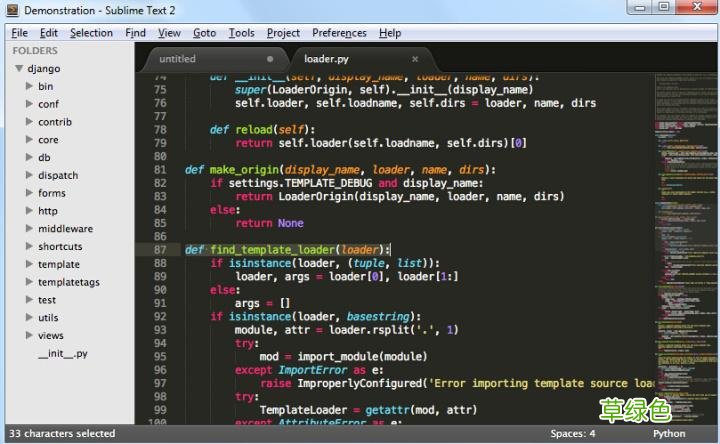Change syntax via Python in status bar
Screen dimensions: 720x444
coord(669,434)
